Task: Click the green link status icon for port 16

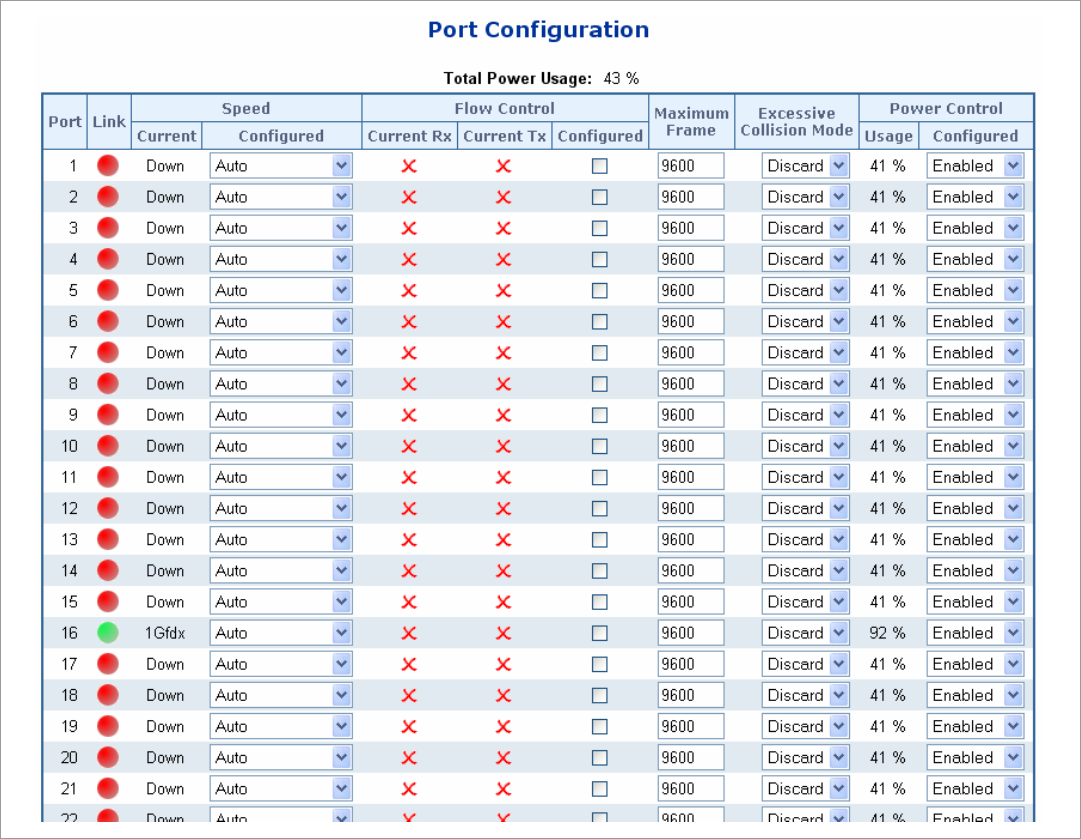Action: [x=108, y=633]
